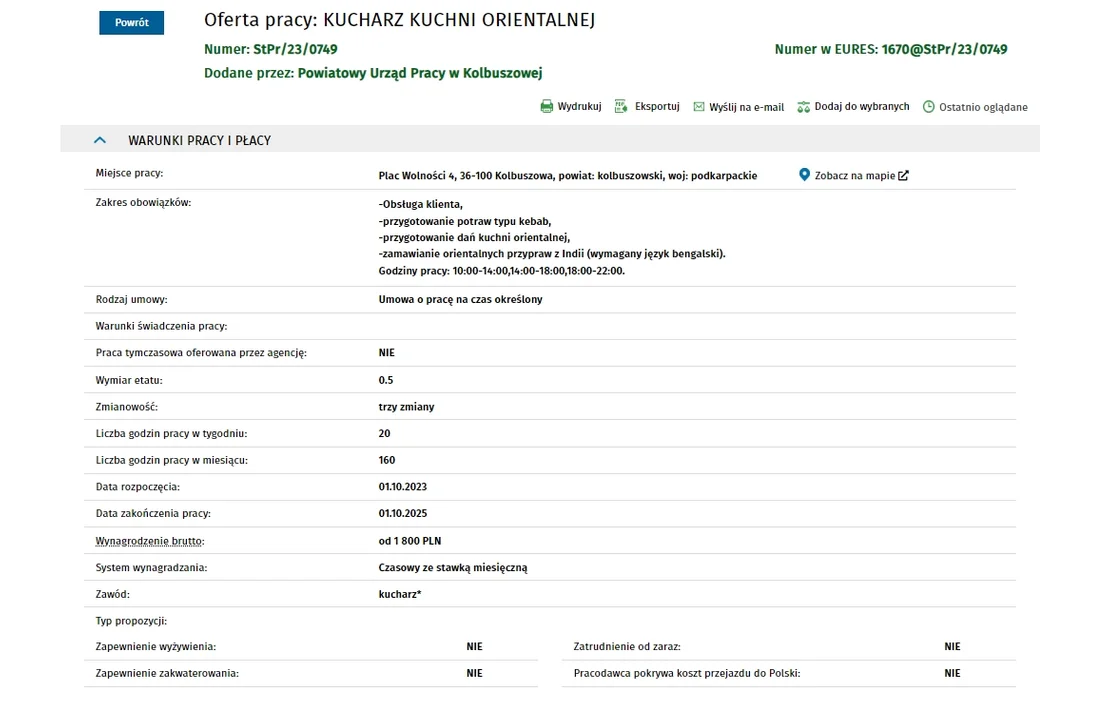
Task: Click the EURES number 1670@StPr/23/0749
Action: tap(944, 49)
